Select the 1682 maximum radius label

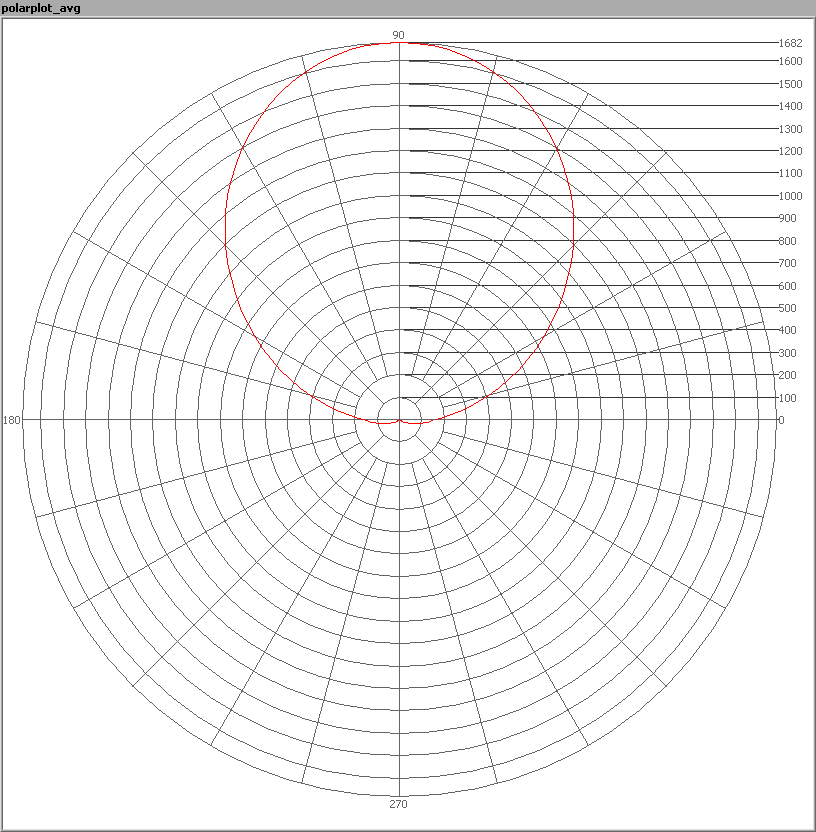790,43
